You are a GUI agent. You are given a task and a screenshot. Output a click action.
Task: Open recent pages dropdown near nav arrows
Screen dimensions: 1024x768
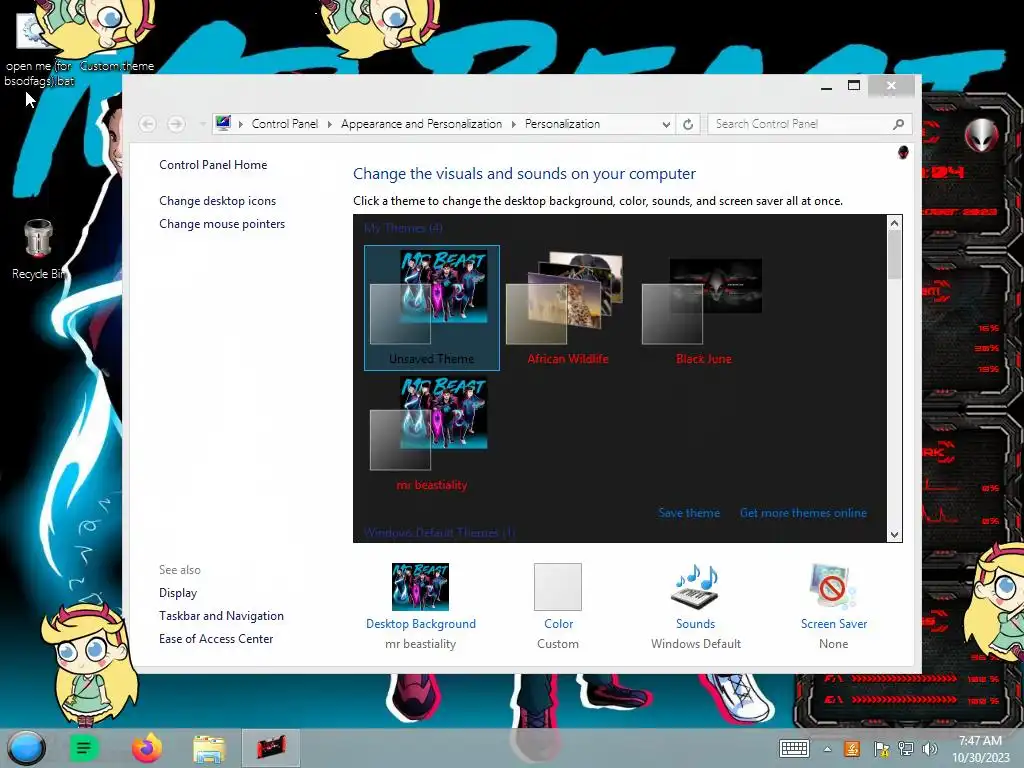tap(202, 124)
